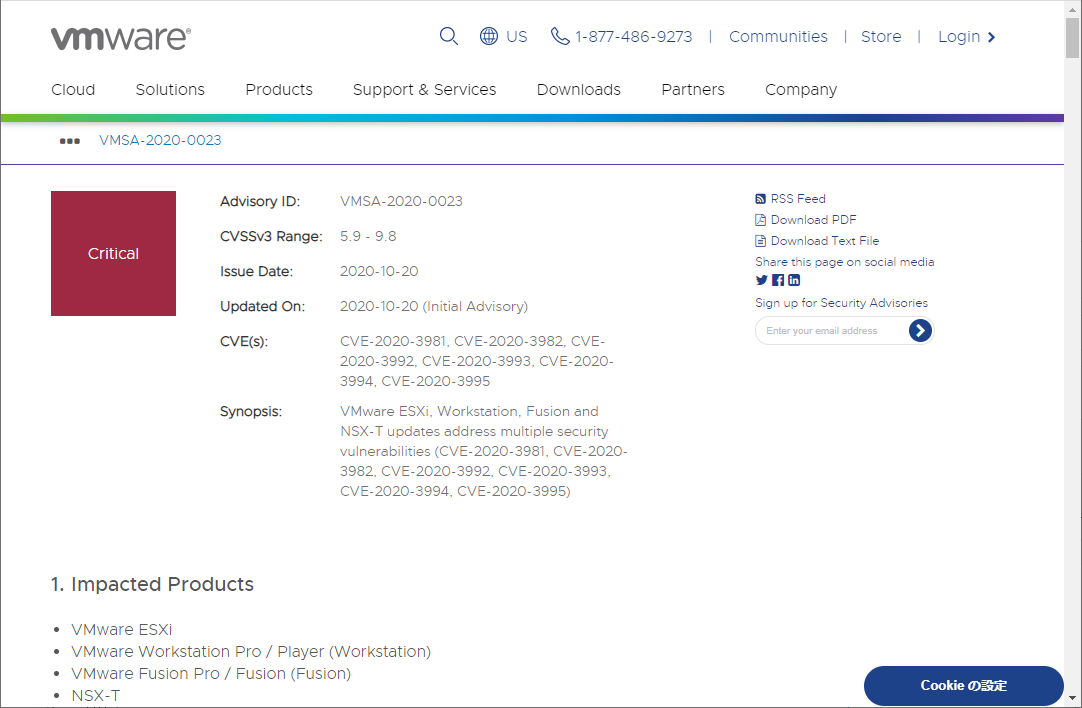Click the '2020-10-20 (Initial Advisory)' text
The width and height of the screenshot is (1082, 708).
[x=433, y=306]
